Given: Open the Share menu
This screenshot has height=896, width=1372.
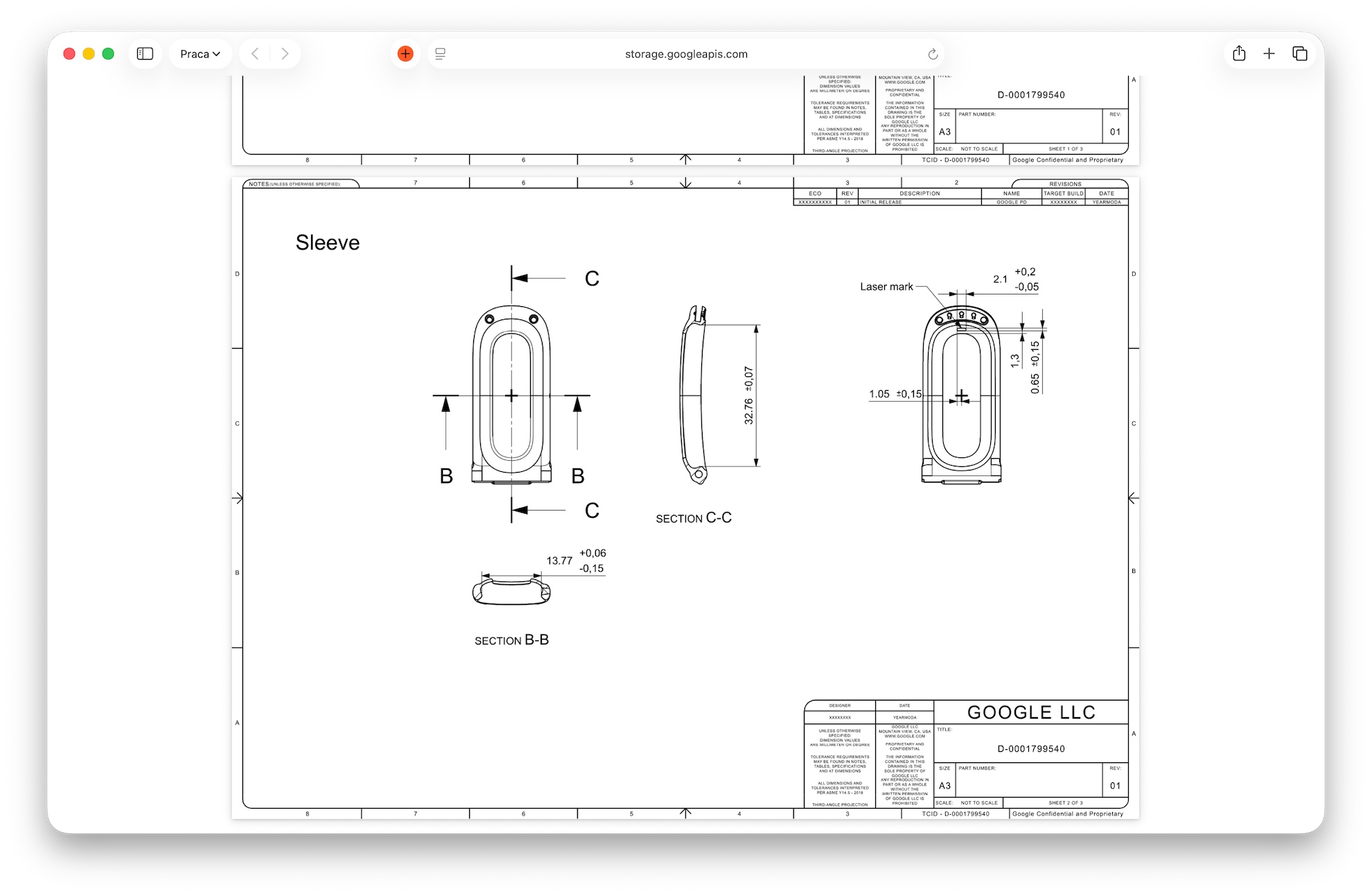Looking at the screenshot, I should 1239,54.
